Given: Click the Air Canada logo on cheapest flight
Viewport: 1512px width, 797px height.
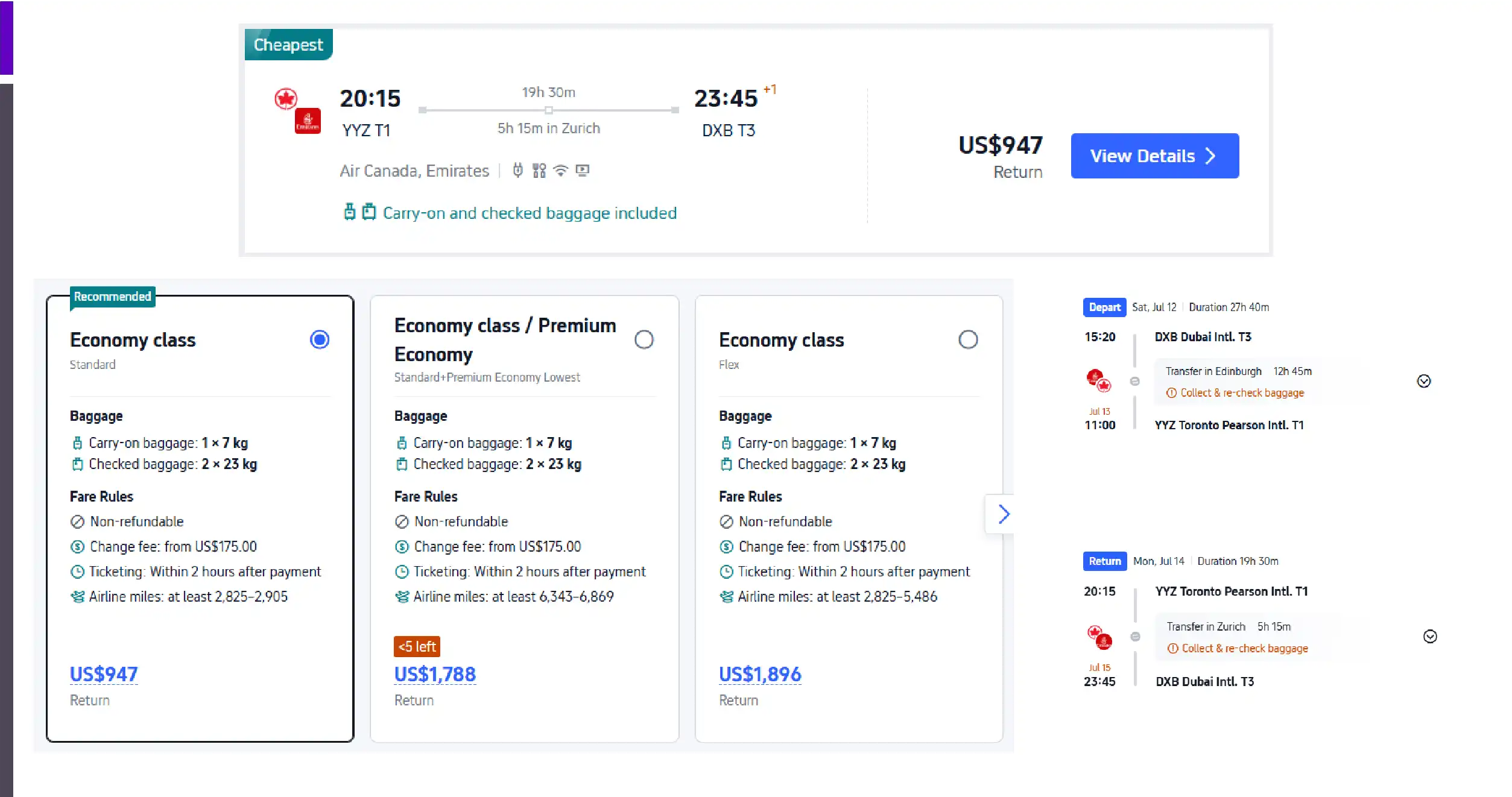Looking at the screenshot, I should [x=286, y=99].
